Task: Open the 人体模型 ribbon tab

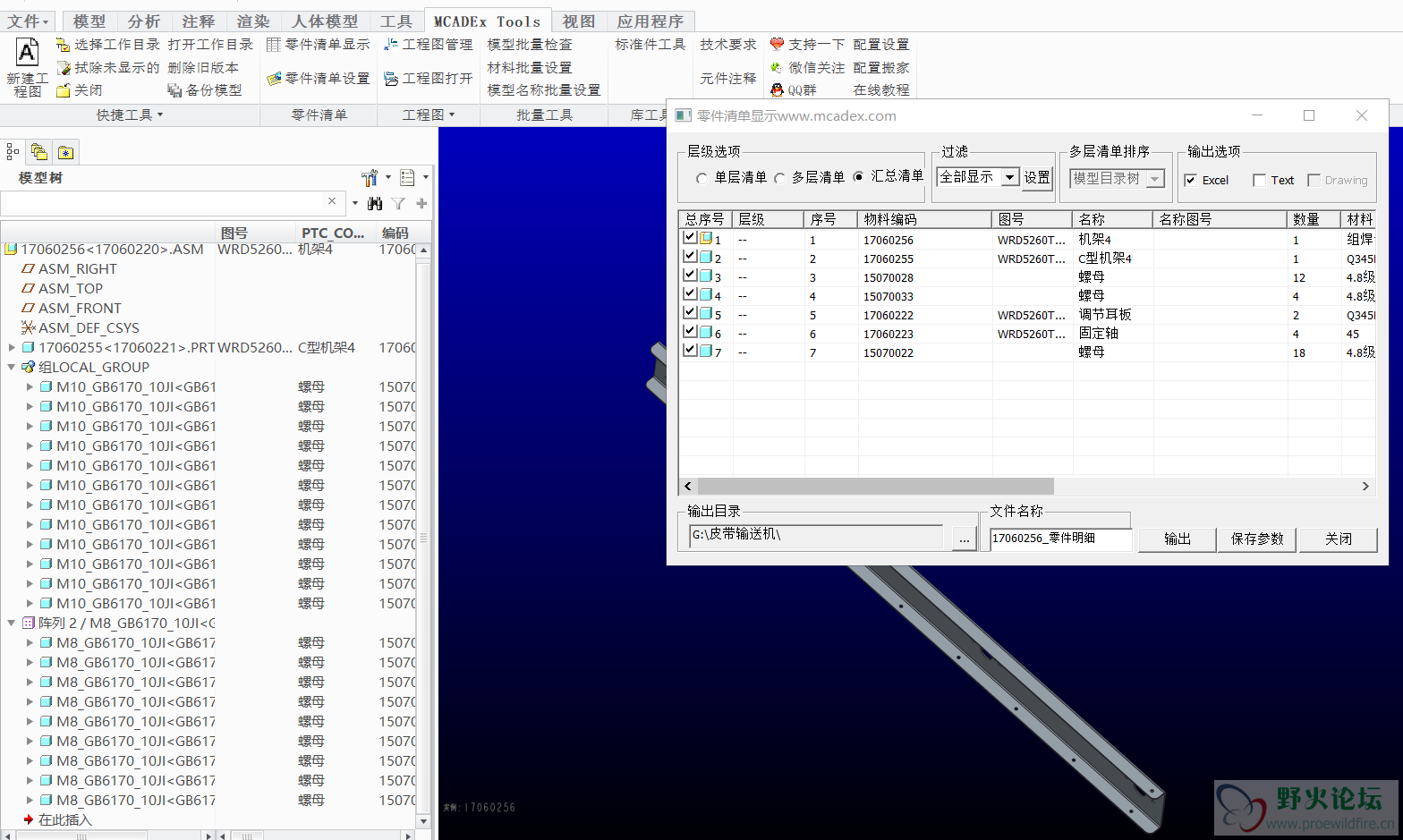Action: point(326,21)
